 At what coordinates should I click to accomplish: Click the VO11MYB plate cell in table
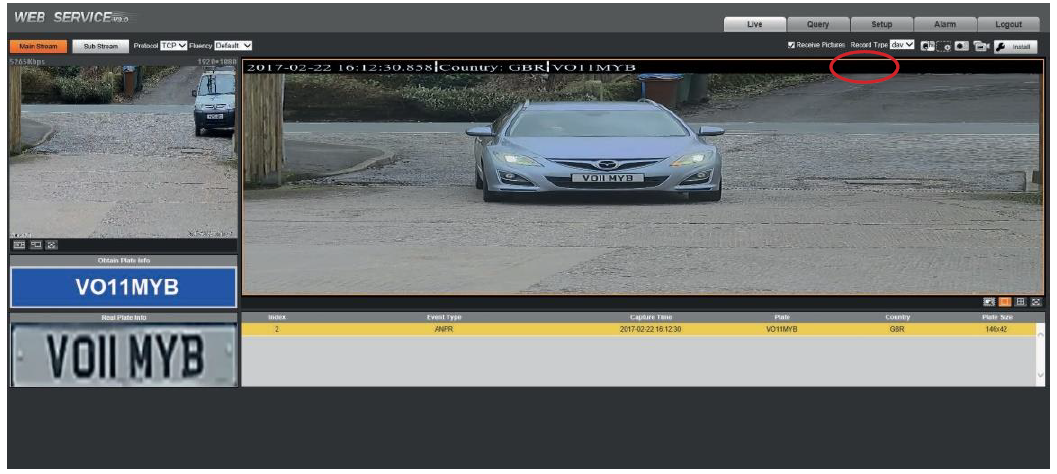[782, 330]
